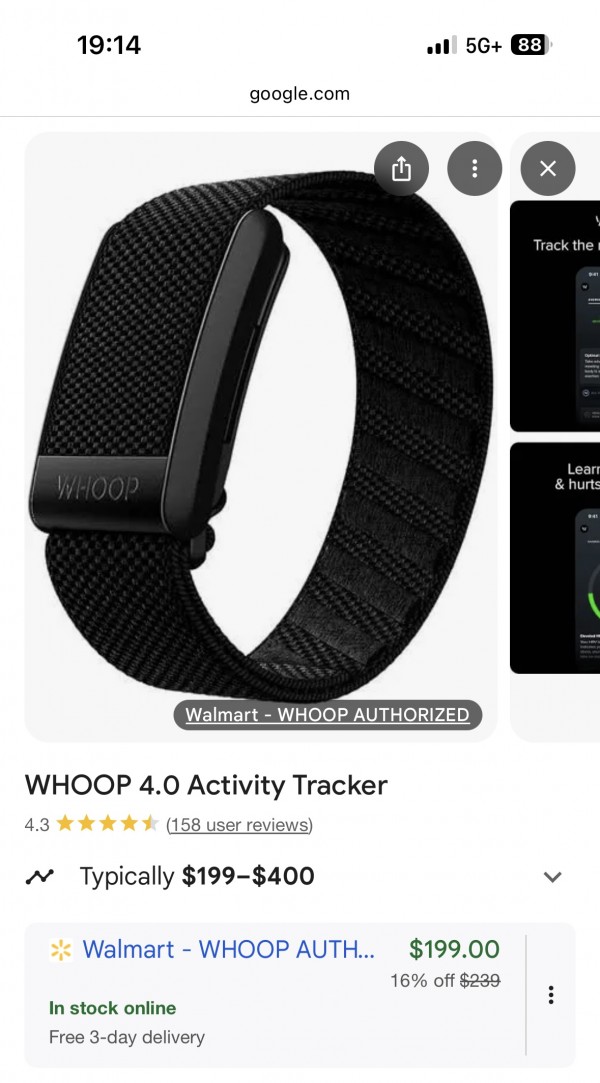Viewport: 600px width, 1083px height.
Task: Tap the battery indicator in status bar
Action: [x=531, y=46]
